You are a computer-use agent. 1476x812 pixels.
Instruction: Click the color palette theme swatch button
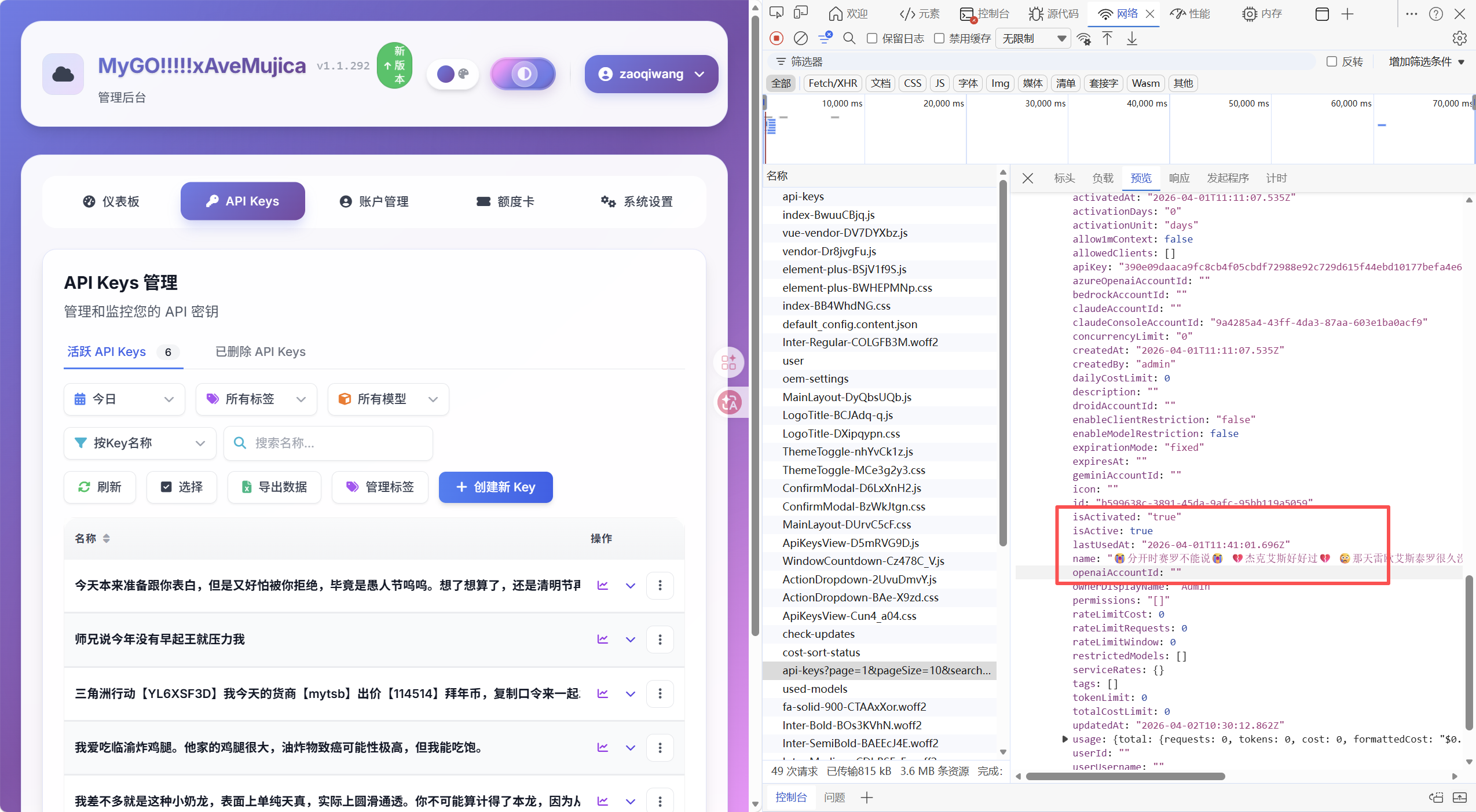tap(453, 74)
